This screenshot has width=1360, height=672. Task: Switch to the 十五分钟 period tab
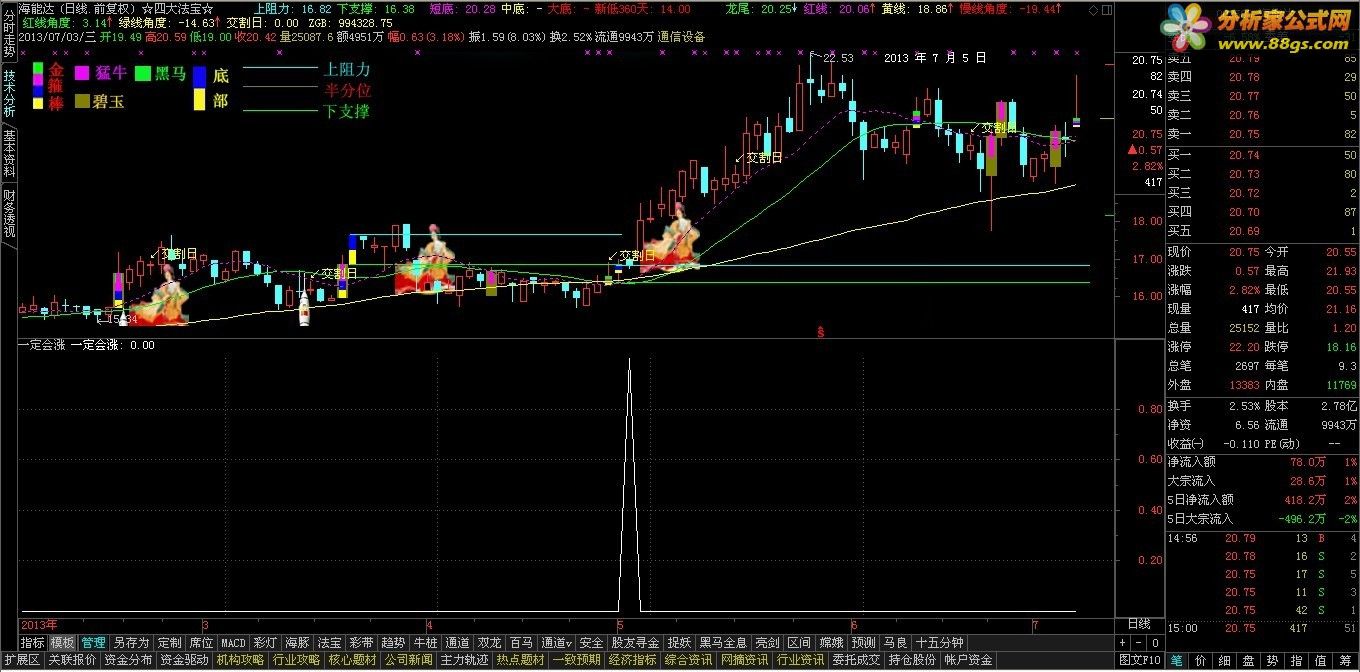point(939,642)
